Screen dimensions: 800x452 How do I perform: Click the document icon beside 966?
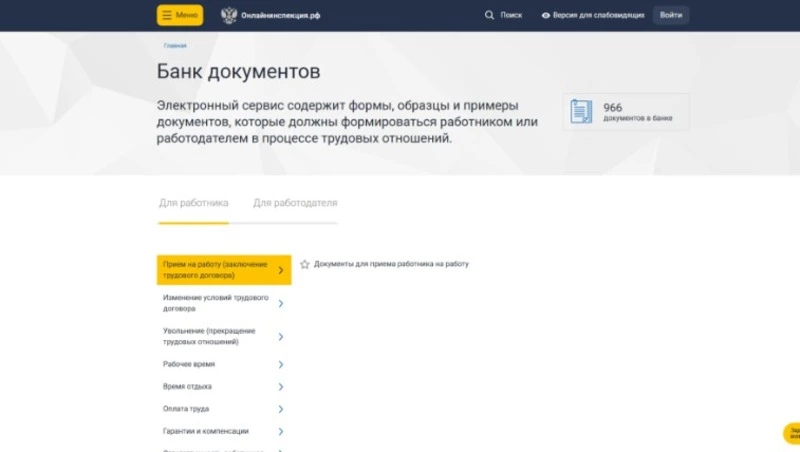(581, 112)
